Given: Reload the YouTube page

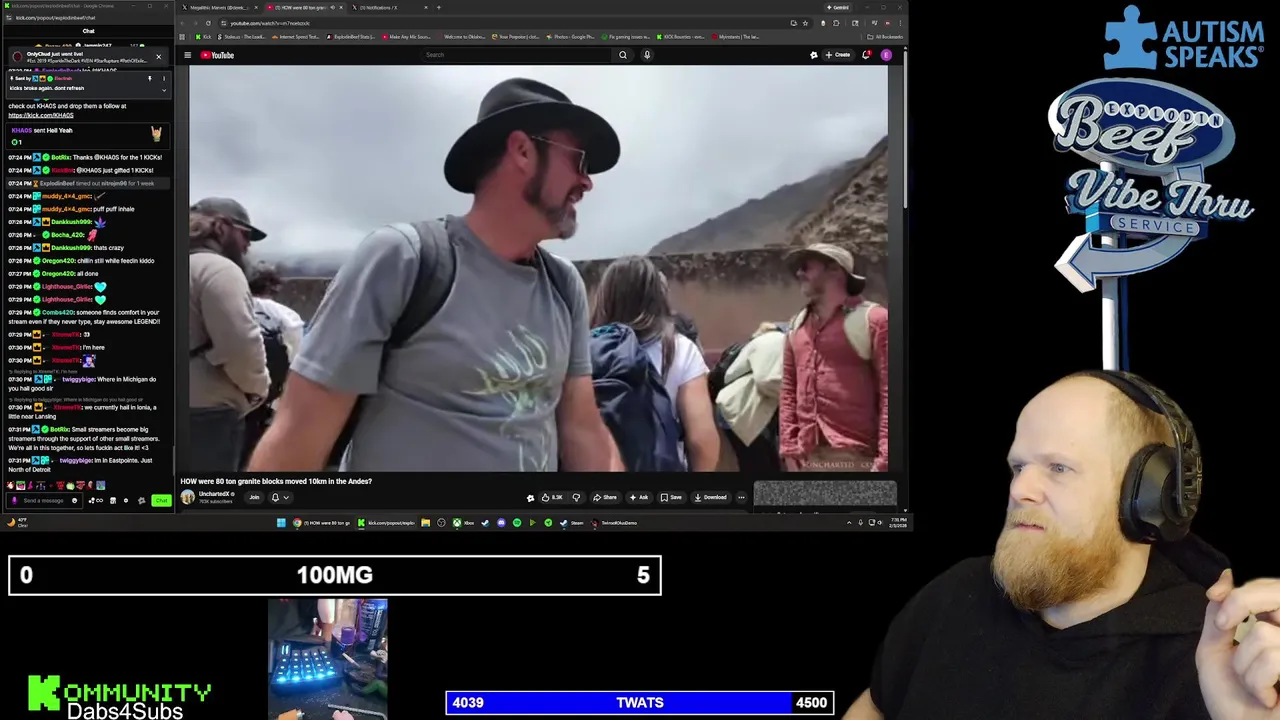Looking at the screenshot, I should [x=208, y=23].
